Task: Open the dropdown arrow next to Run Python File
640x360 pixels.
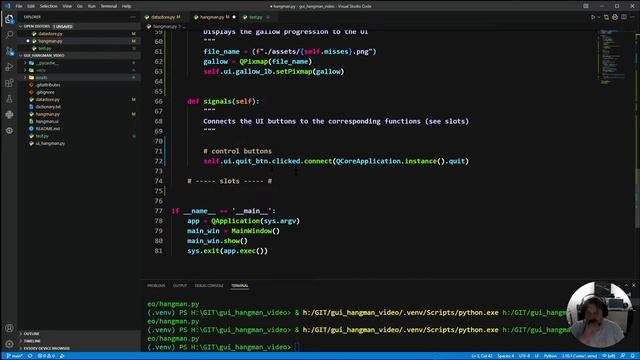Action: [598, 17]
